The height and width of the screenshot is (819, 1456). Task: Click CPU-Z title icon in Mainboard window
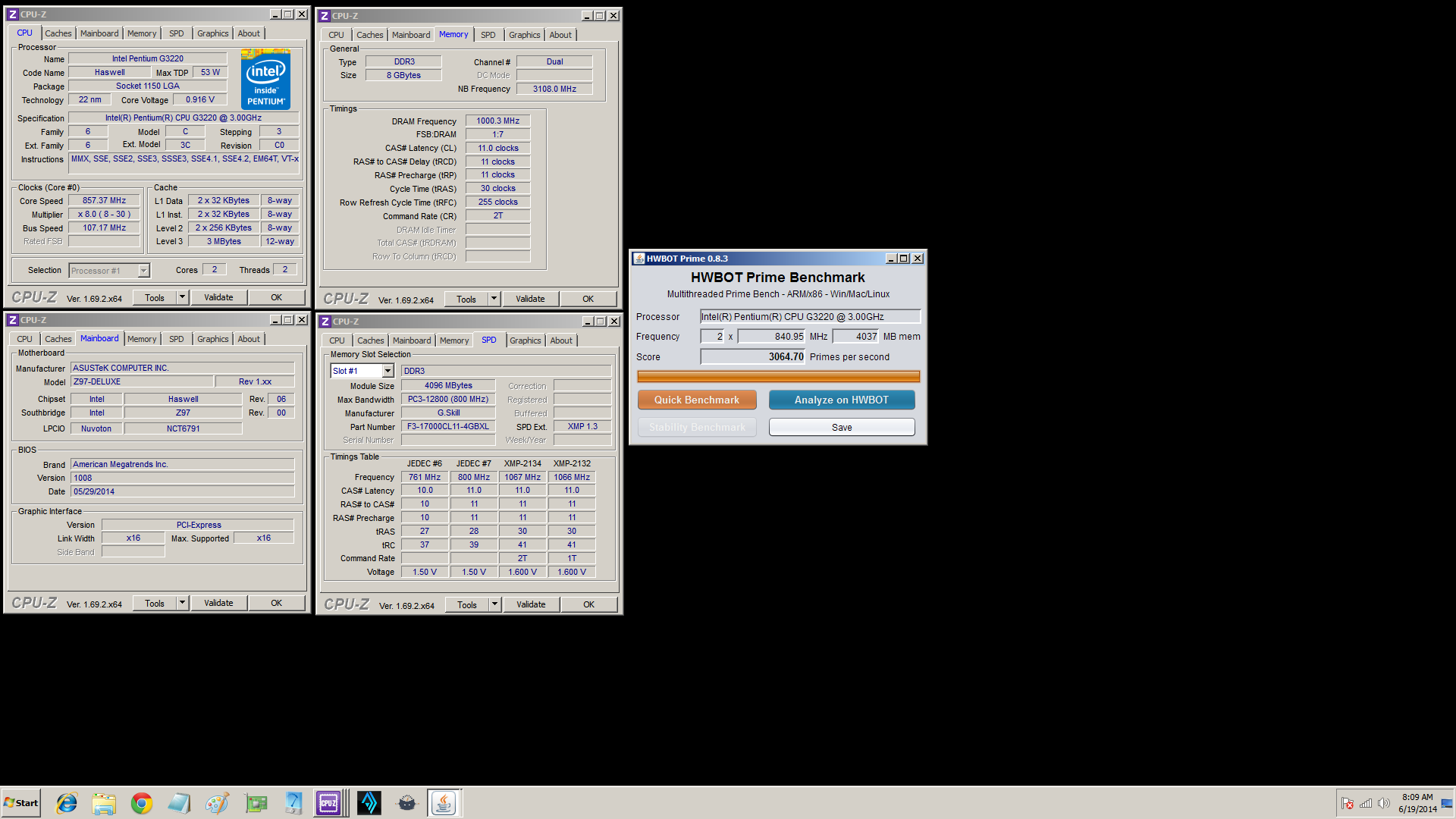click(13, 320)
